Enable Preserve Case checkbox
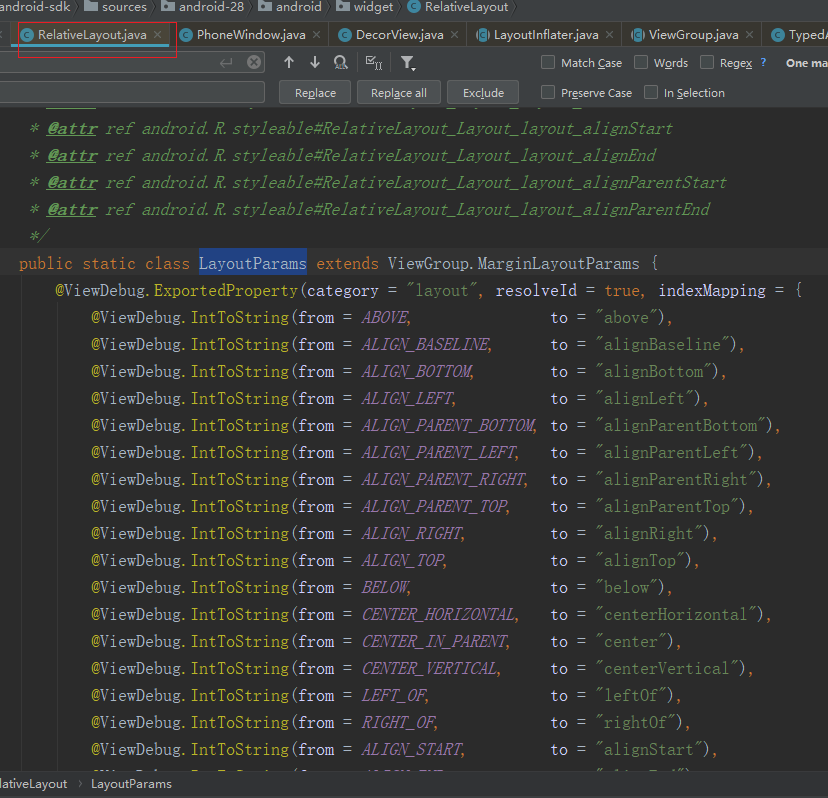 [548, 92]
